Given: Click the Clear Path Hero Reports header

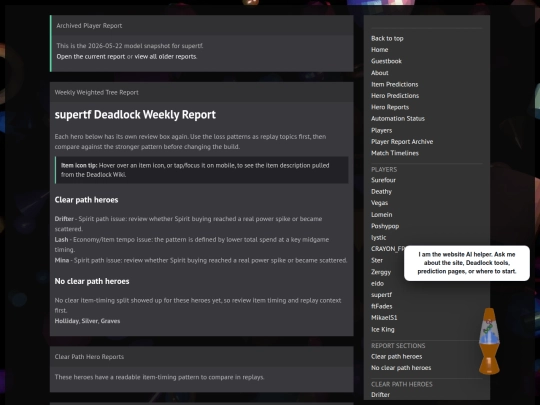Looking at the screenshot, I should coord(201,357).
